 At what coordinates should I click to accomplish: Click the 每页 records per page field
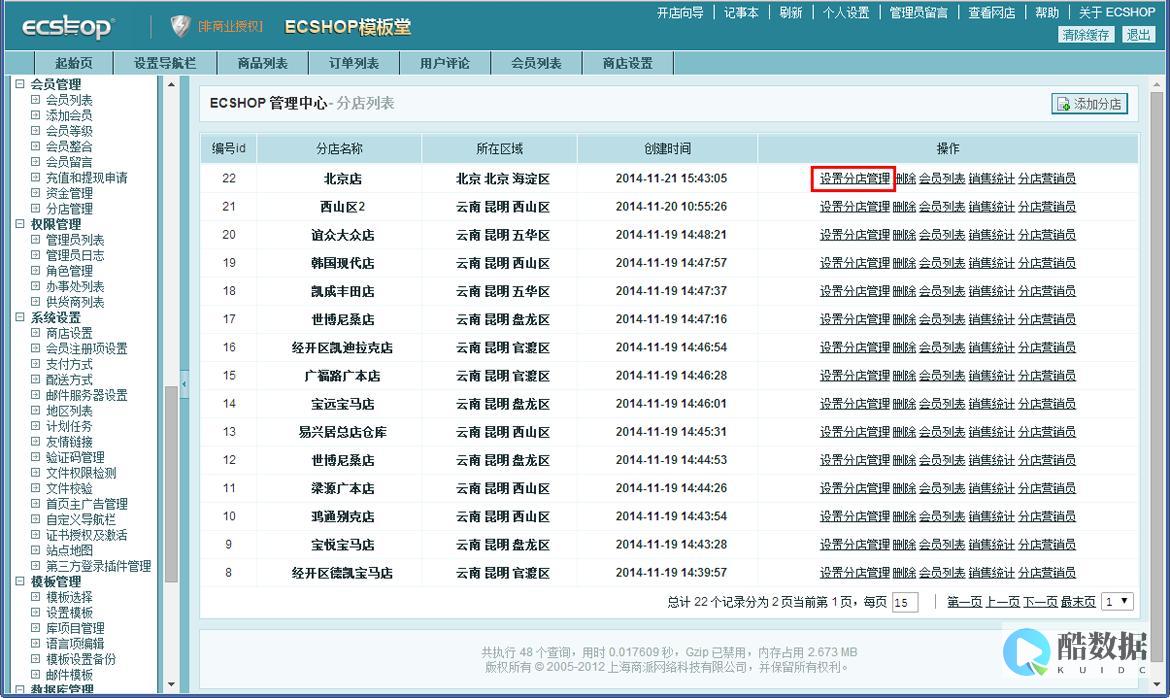click(904, 602)
